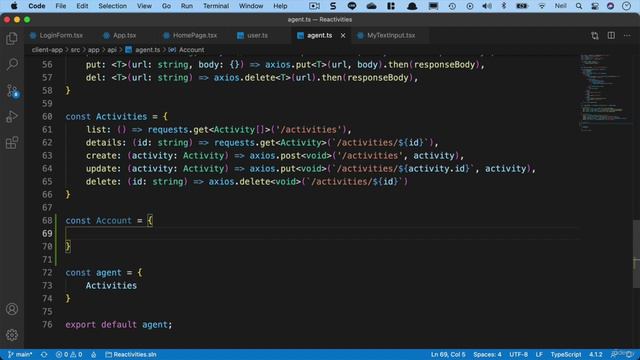640x360 pixels.
Task: Show errors and warnings count in status bar
Action: pyautogui.click(x=69, y=354)
